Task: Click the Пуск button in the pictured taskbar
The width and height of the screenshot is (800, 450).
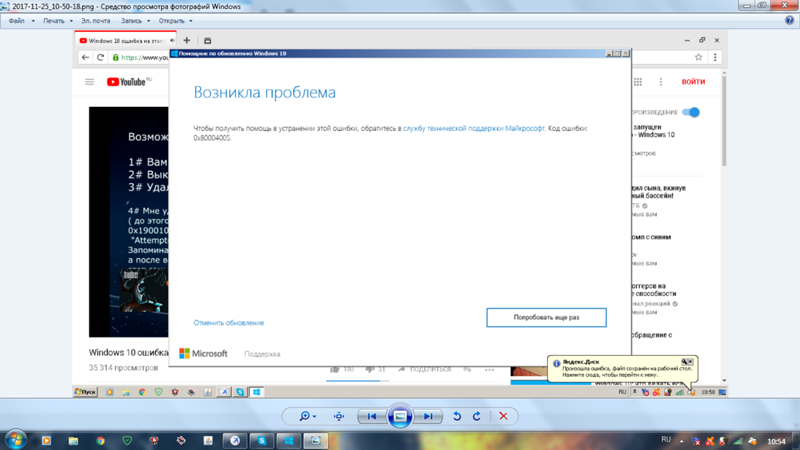Action: tap(85, 392)
